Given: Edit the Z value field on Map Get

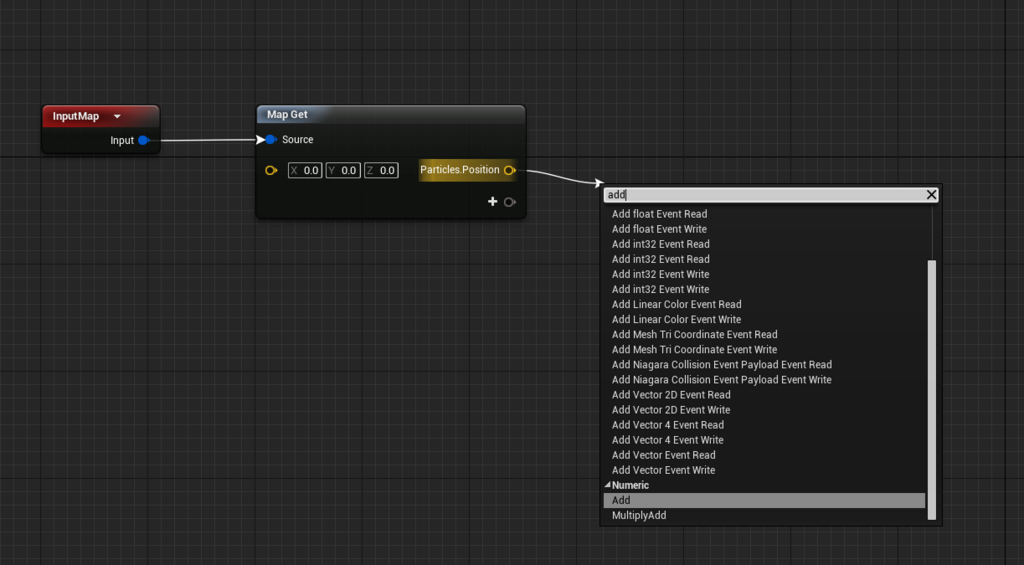Looking at the screenshot, I should point(381,170).
